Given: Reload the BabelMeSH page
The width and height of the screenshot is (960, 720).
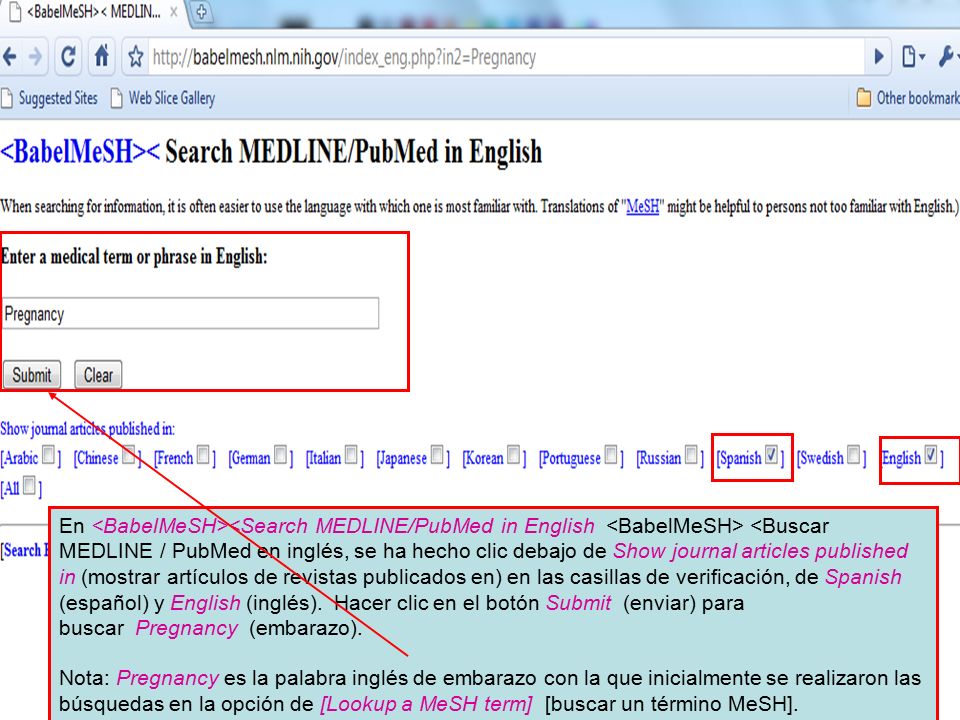Looking at the screenshot, I should coord(68,57).
